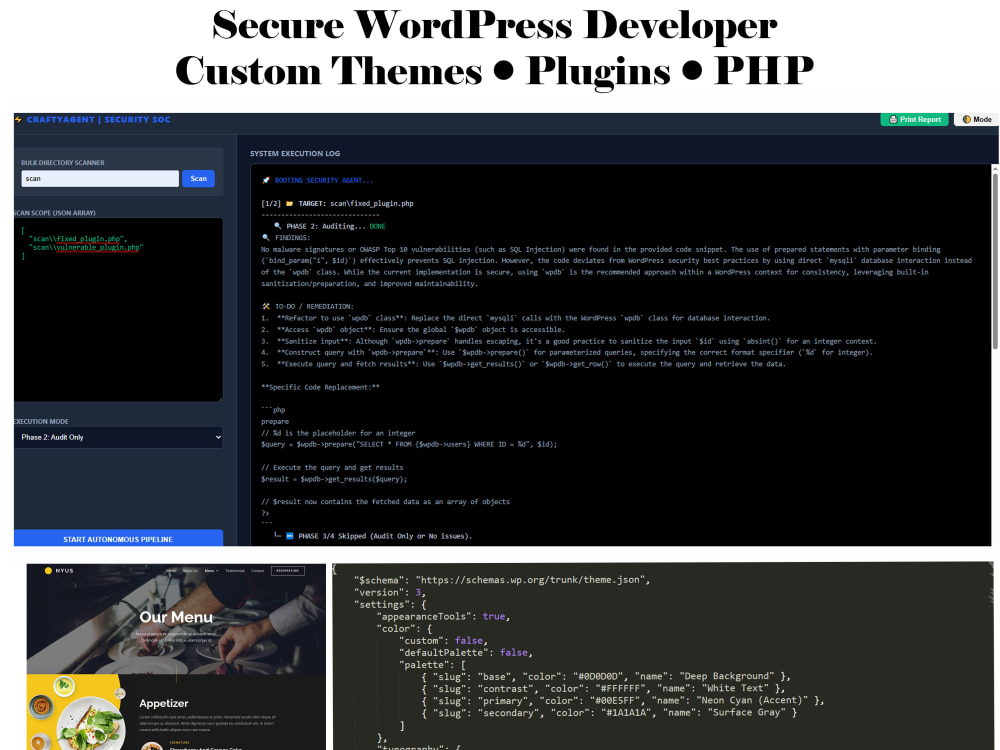
Task: Click the green DONE status text
Action: pos(378,226)
